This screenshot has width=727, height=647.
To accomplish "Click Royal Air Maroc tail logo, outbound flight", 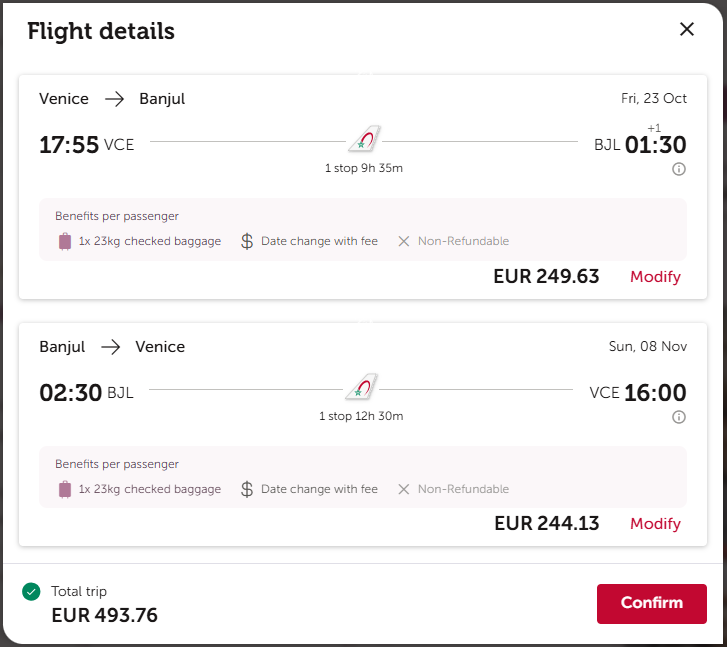I will tap(365, 139).
